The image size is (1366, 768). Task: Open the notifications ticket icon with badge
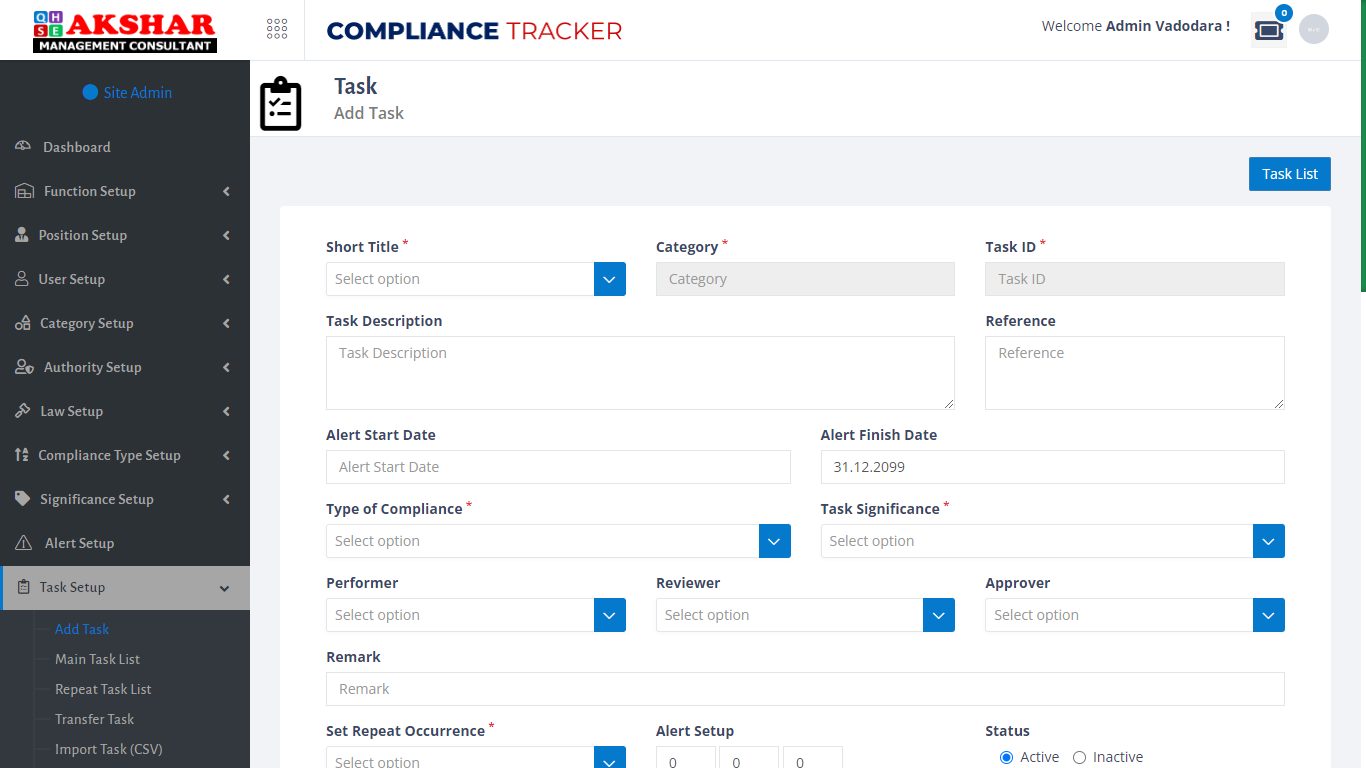pyautogui.click(x=1268, y=29)
